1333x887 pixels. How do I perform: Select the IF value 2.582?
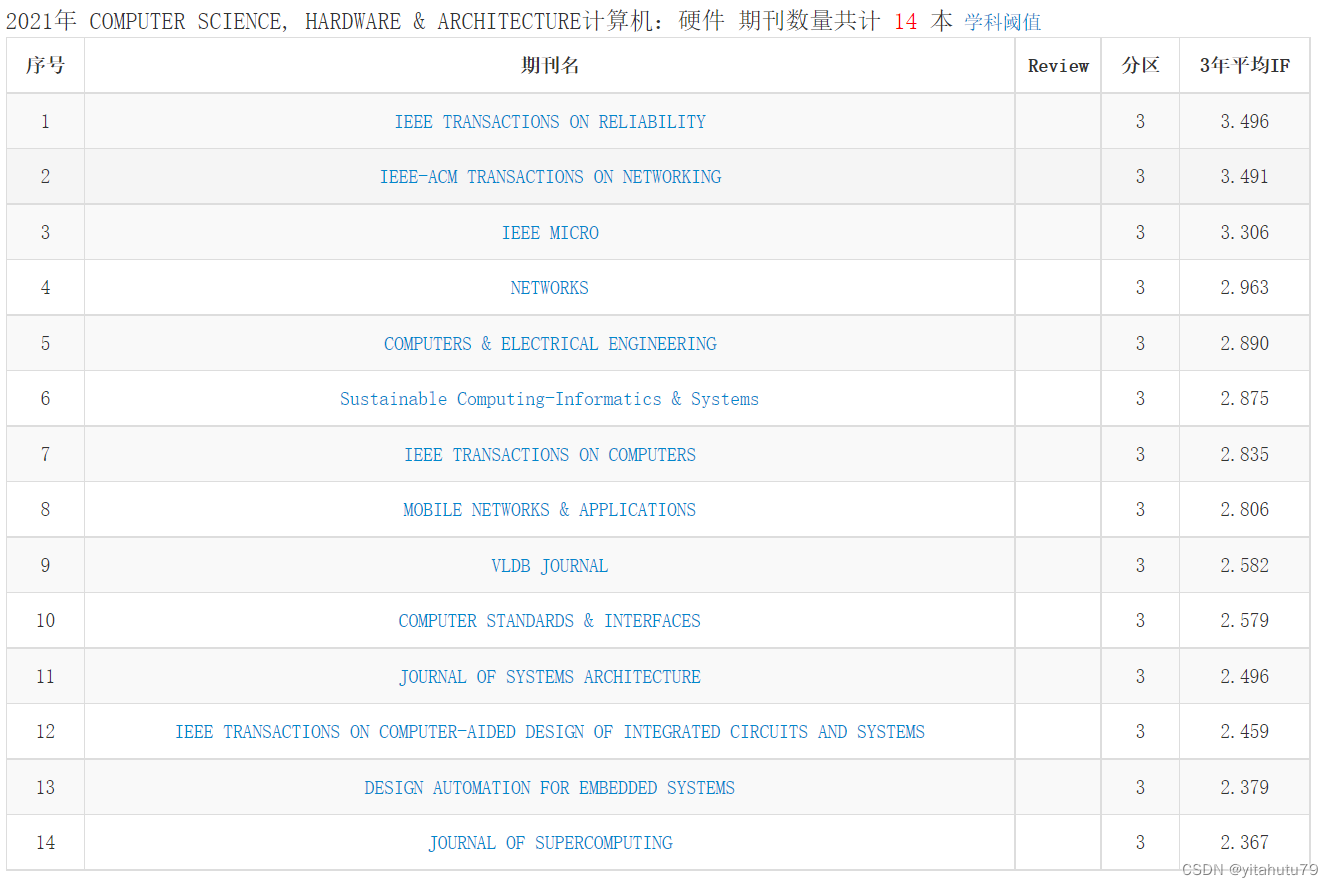coord(1245,566)
